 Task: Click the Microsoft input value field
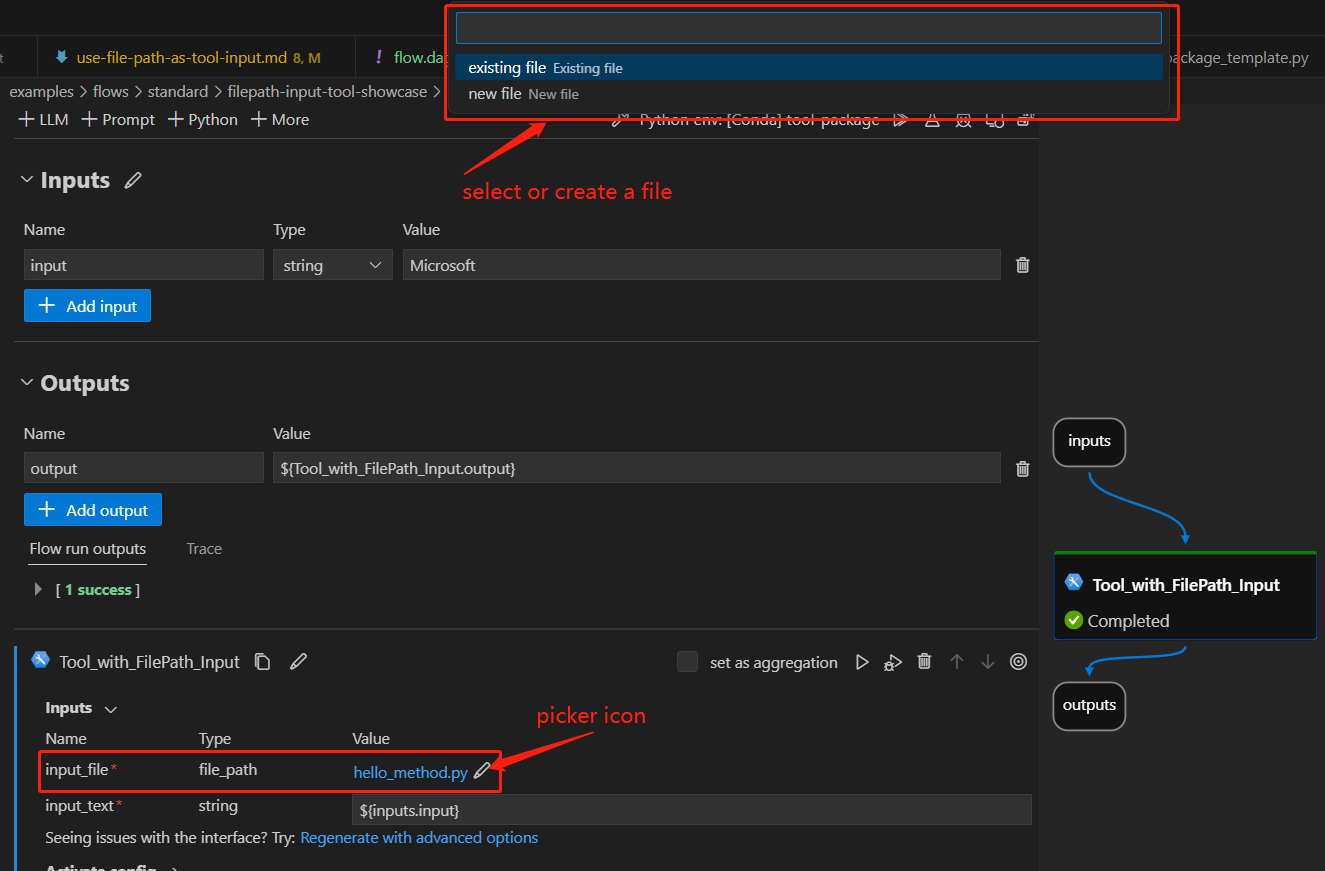pyautogui.click(x=700, y=265)
